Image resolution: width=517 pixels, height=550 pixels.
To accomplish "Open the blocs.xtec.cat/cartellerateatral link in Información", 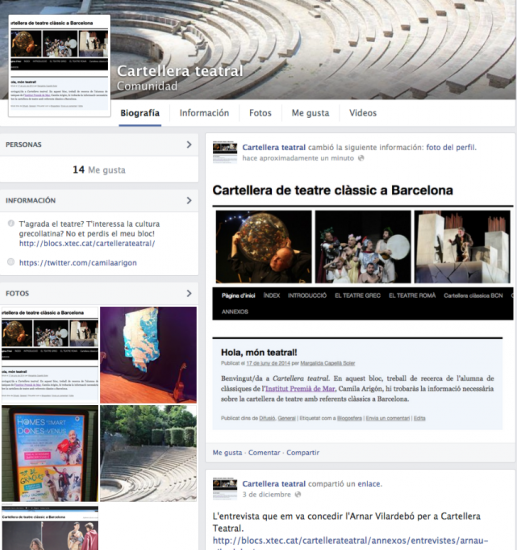I will 87,243.
